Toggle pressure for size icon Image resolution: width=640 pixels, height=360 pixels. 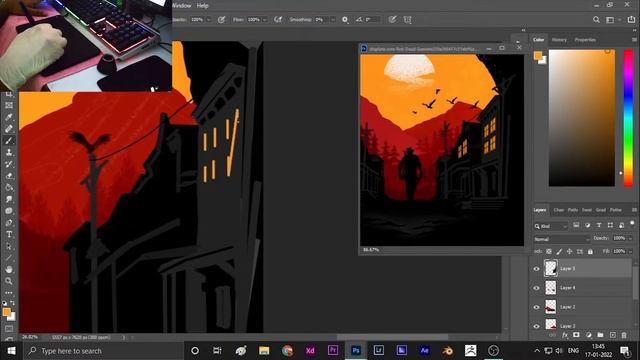point(392,19)
